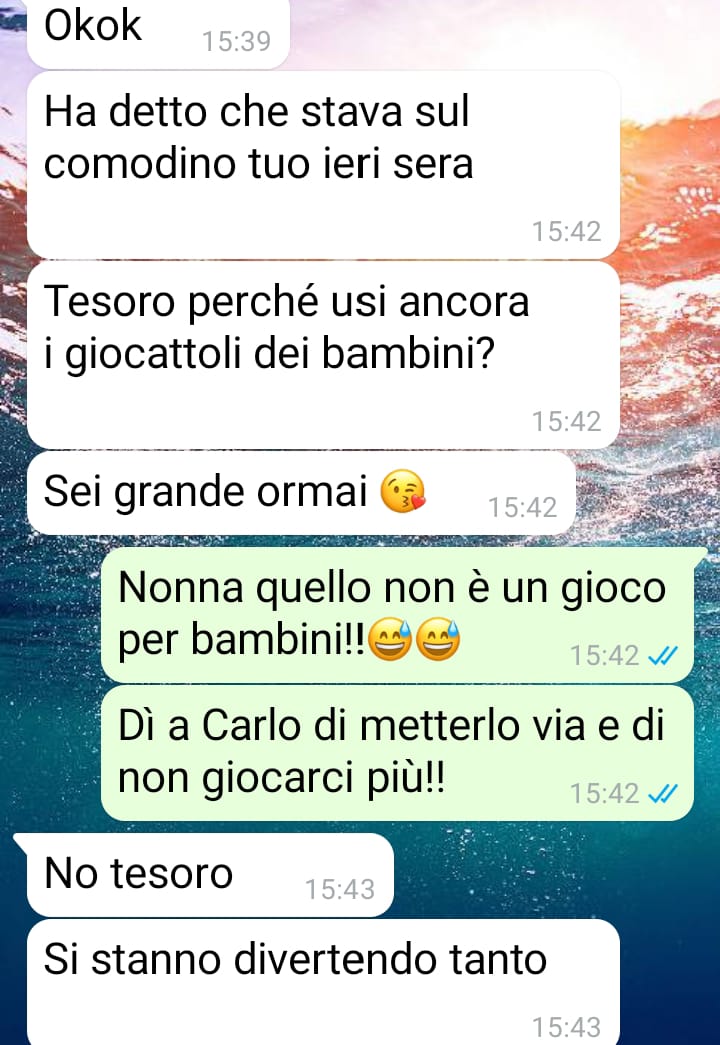Click the 15:42 timestamp beside the kiss emoji

coord(523,507)
